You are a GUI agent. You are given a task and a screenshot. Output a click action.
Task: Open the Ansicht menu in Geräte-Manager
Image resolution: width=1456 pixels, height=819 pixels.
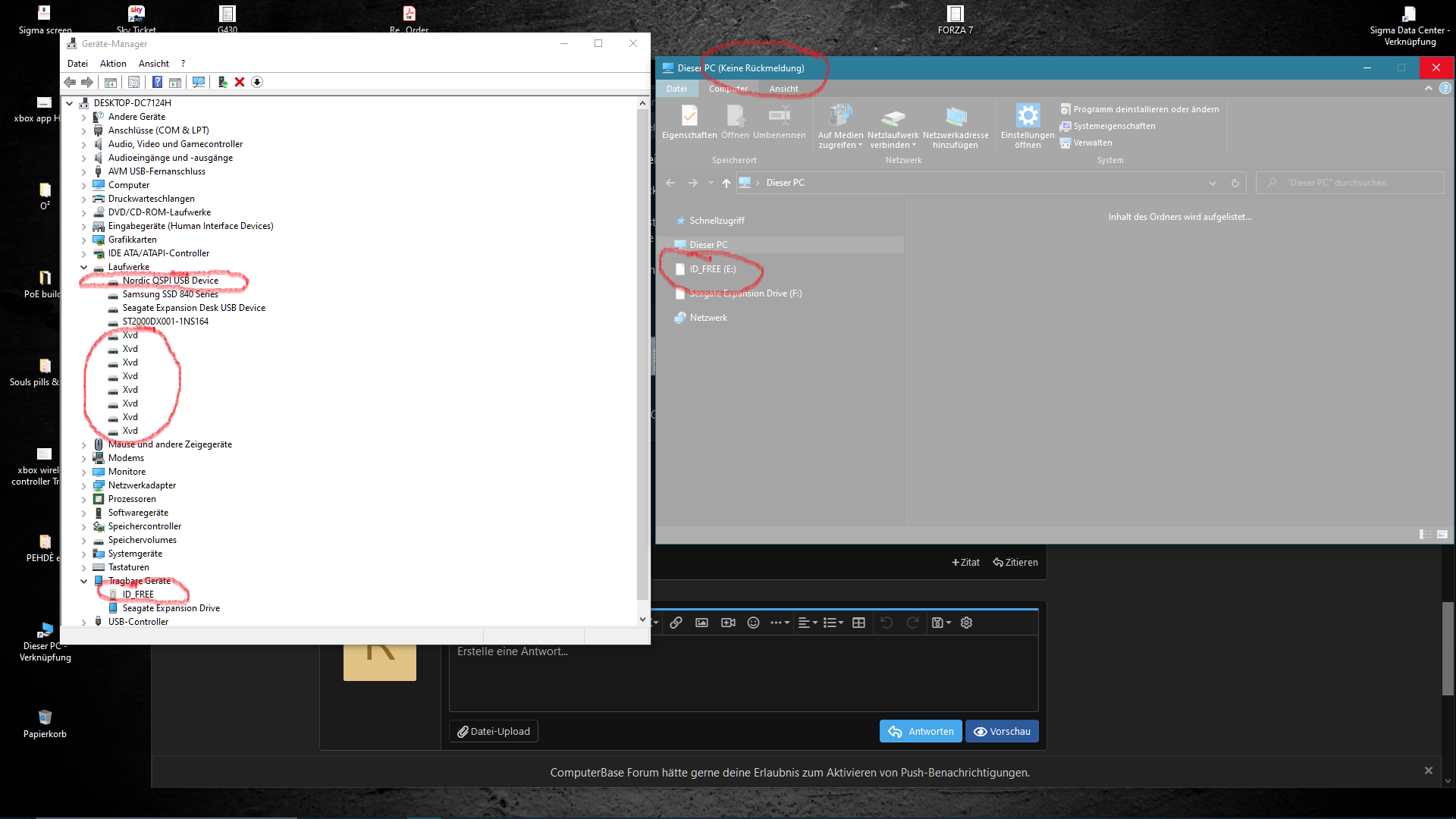click(154, 64)
